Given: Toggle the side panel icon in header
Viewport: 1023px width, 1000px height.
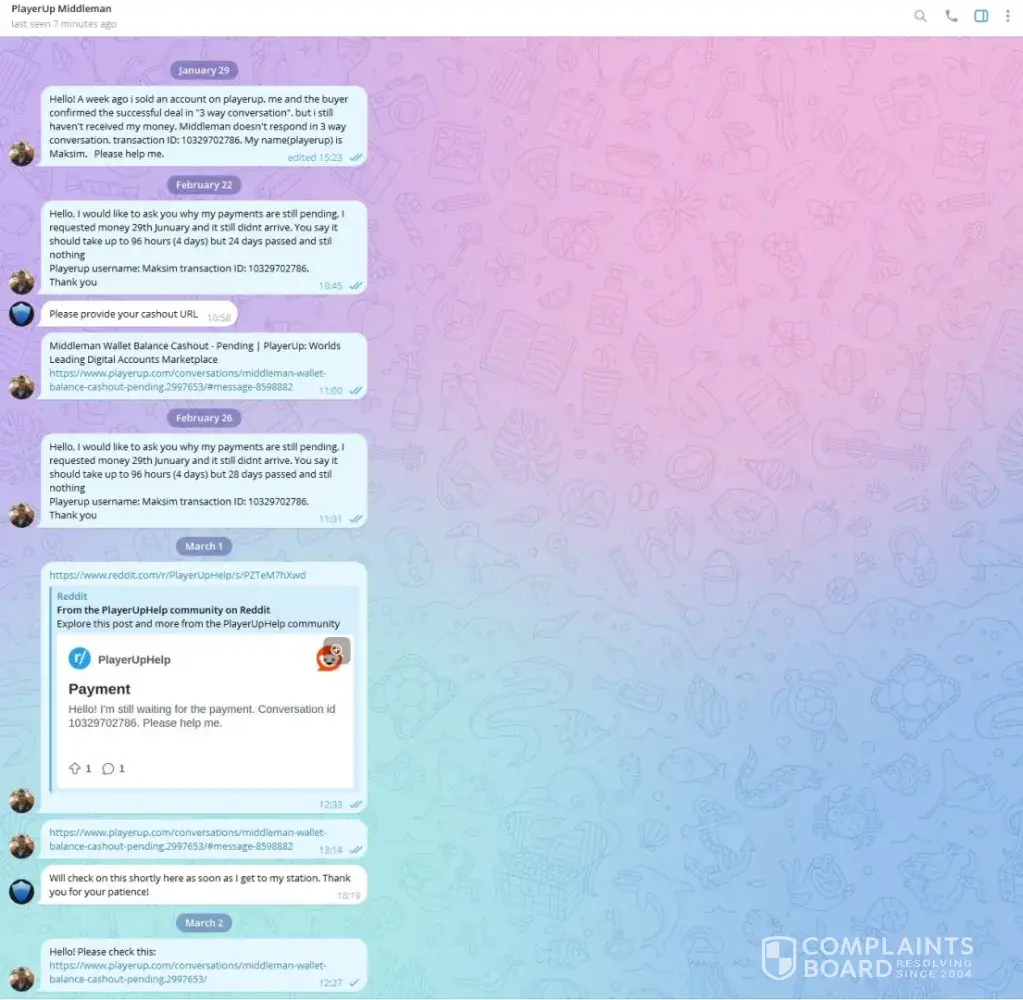Looking at the screenshot, I should point(981,16).
